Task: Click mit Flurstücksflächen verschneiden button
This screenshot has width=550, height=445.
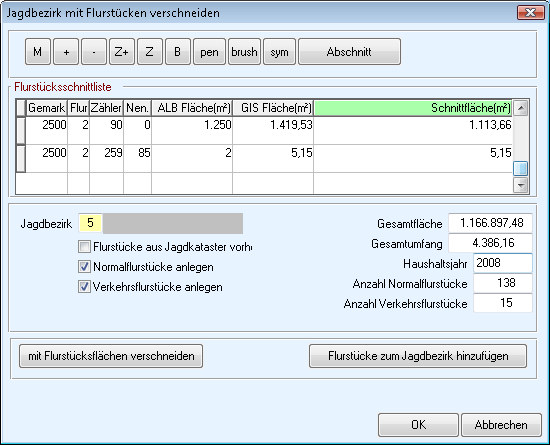Action: pos(111,356)
